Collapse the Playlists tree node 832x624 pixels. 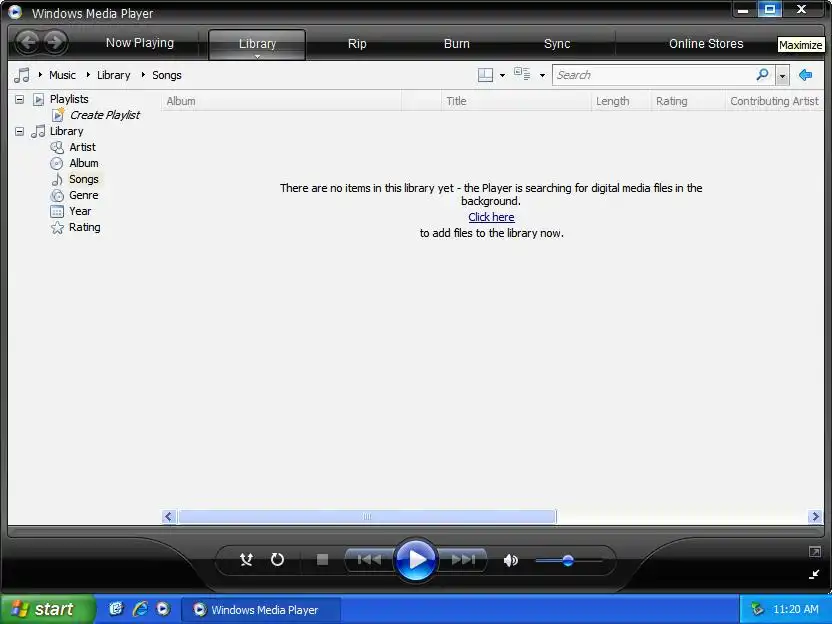pos(20,99)
